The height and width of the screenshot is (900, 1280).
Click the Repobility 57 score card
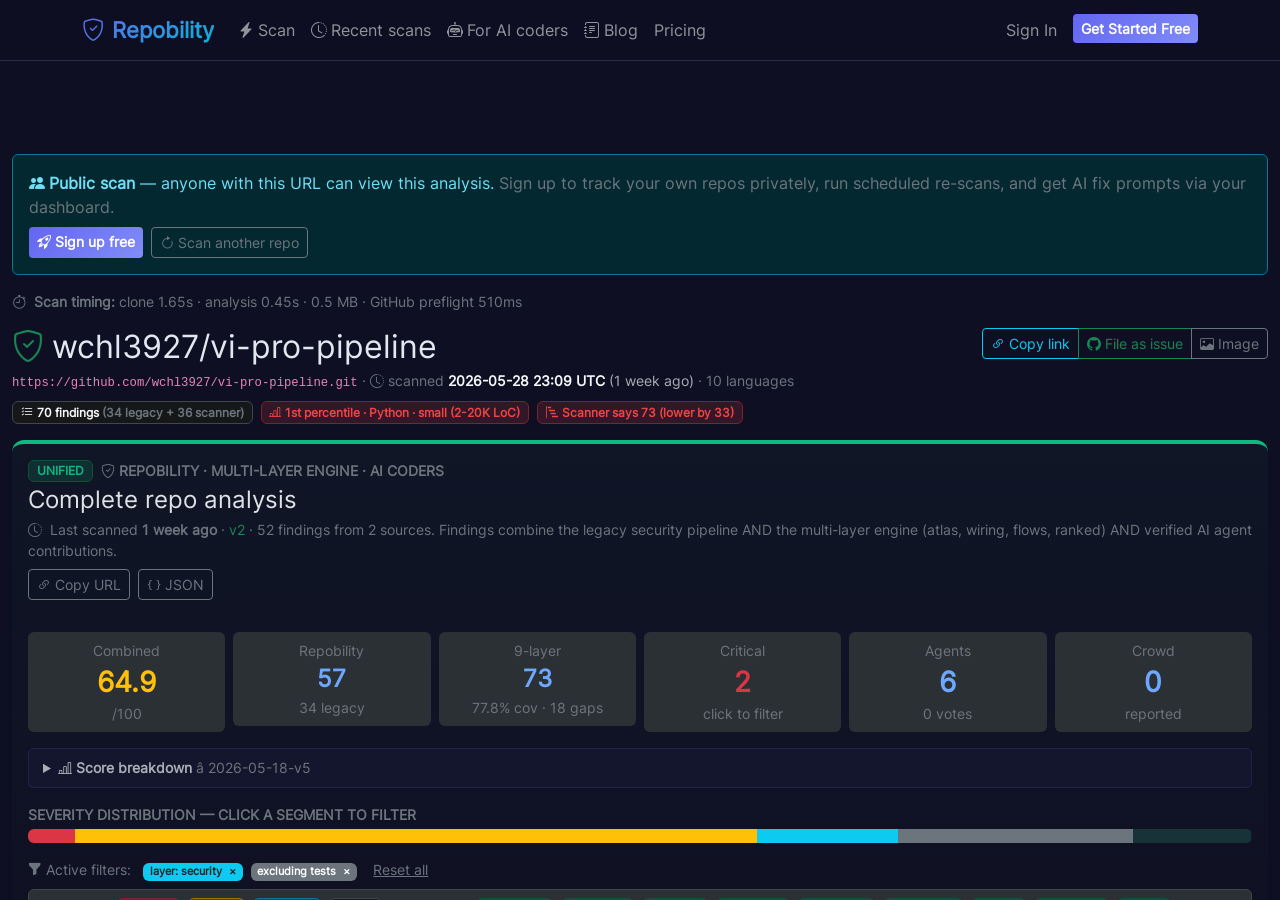pyautogui.click(x=332, y=679)
